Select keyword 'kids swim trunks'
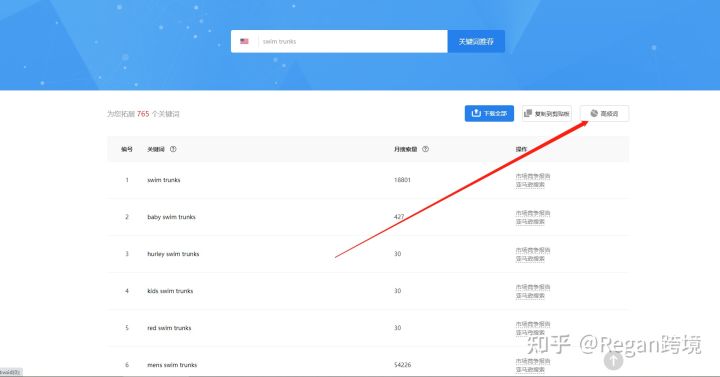This screenshot has width=720, height=377. click(170, 291)
